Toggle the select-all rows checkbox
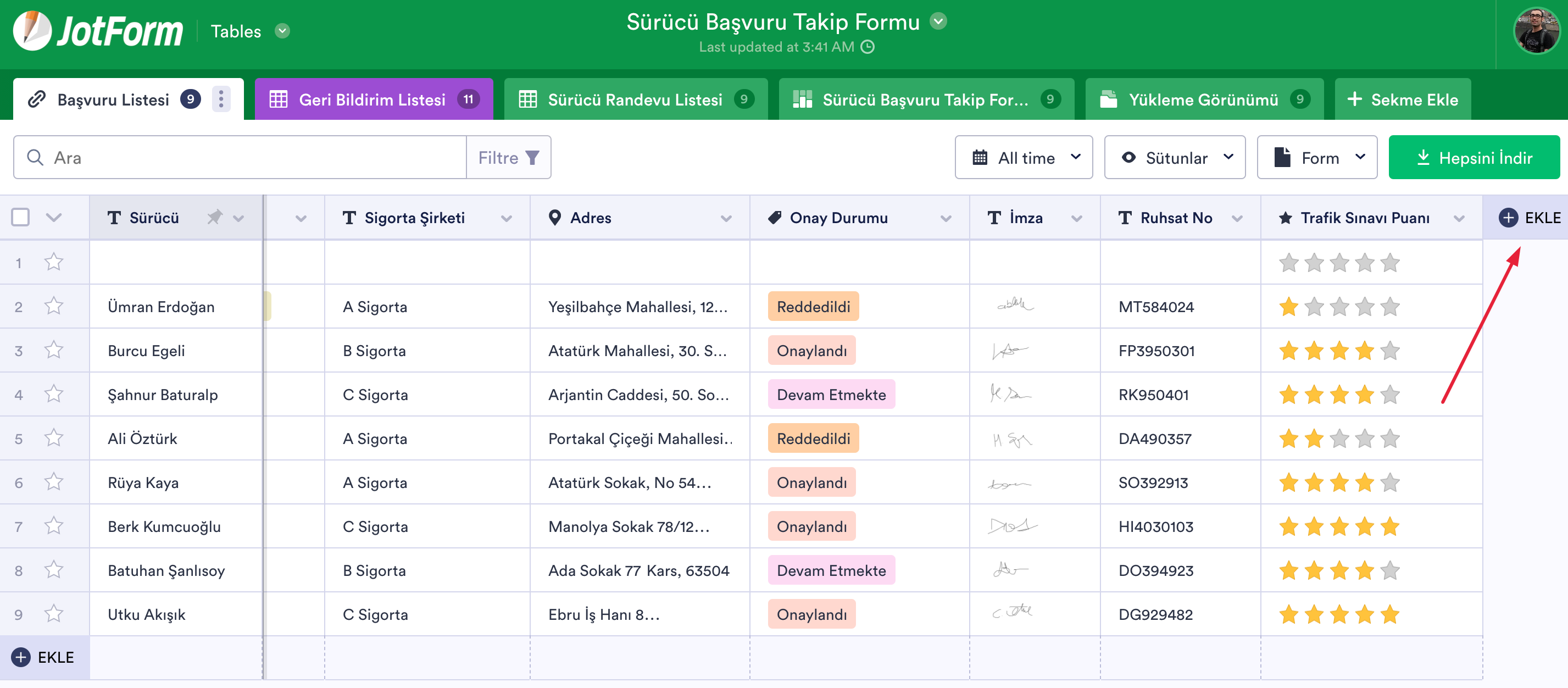The height and width of the screenshot is (688, 1568). coord(21,218)
